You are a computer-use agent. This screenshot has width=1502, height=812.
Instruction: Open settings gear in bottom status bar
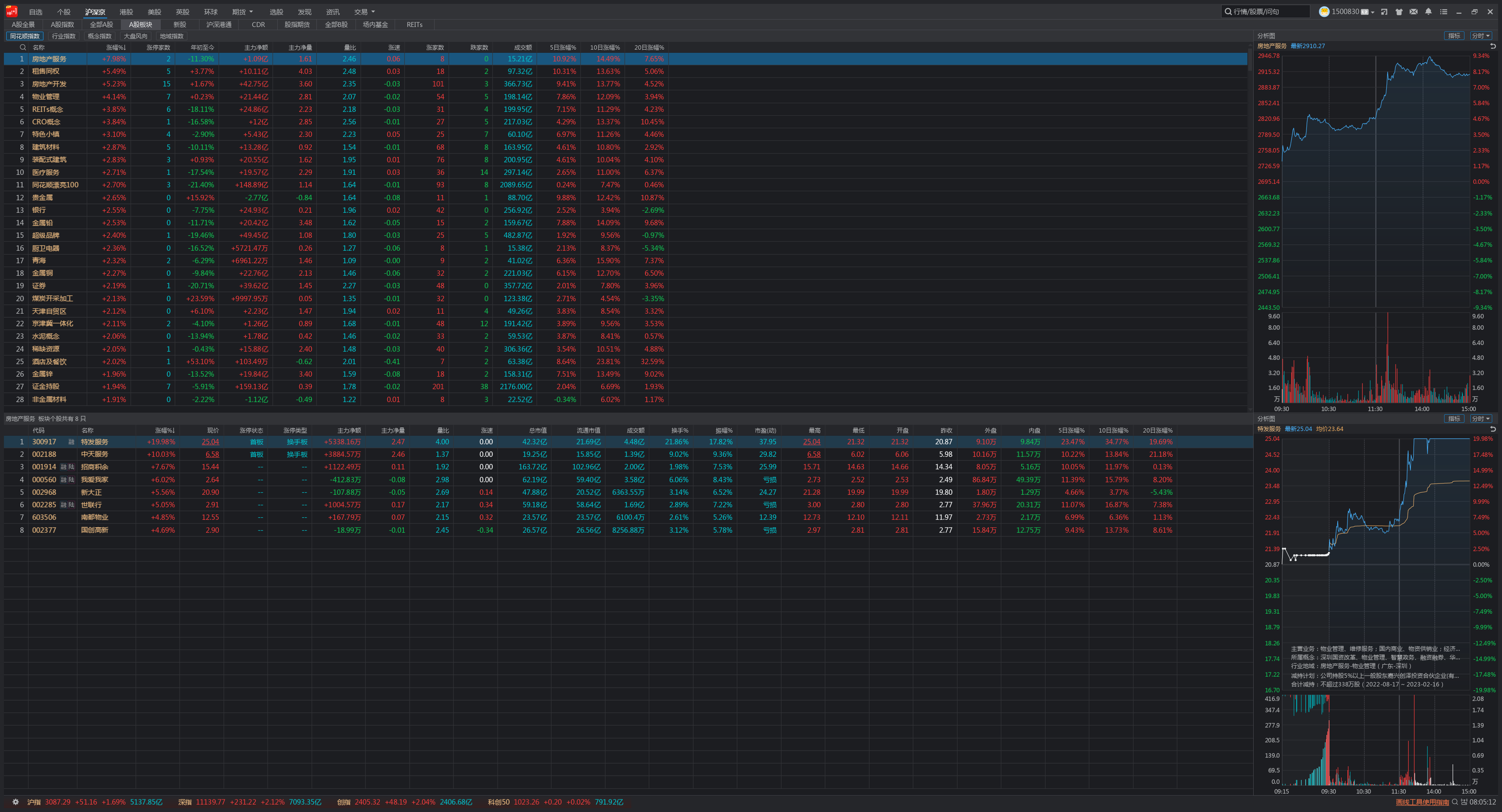16,802
